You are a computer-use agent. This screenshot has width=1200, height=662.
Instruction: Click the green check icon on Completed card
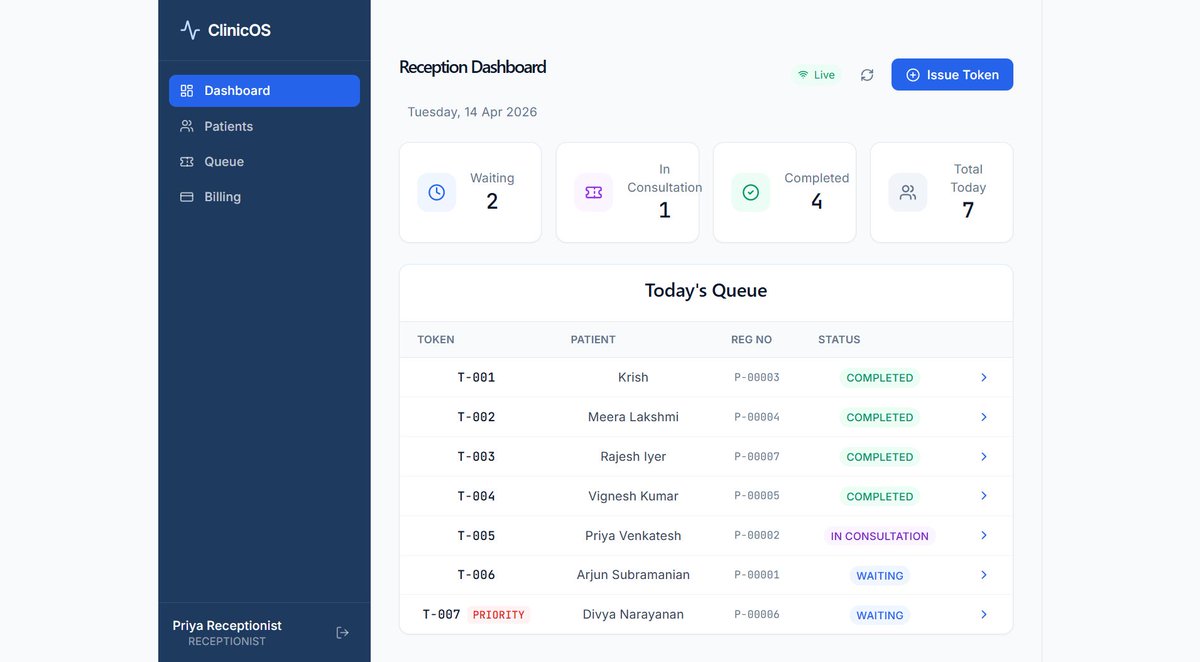(x=750, y=191)
